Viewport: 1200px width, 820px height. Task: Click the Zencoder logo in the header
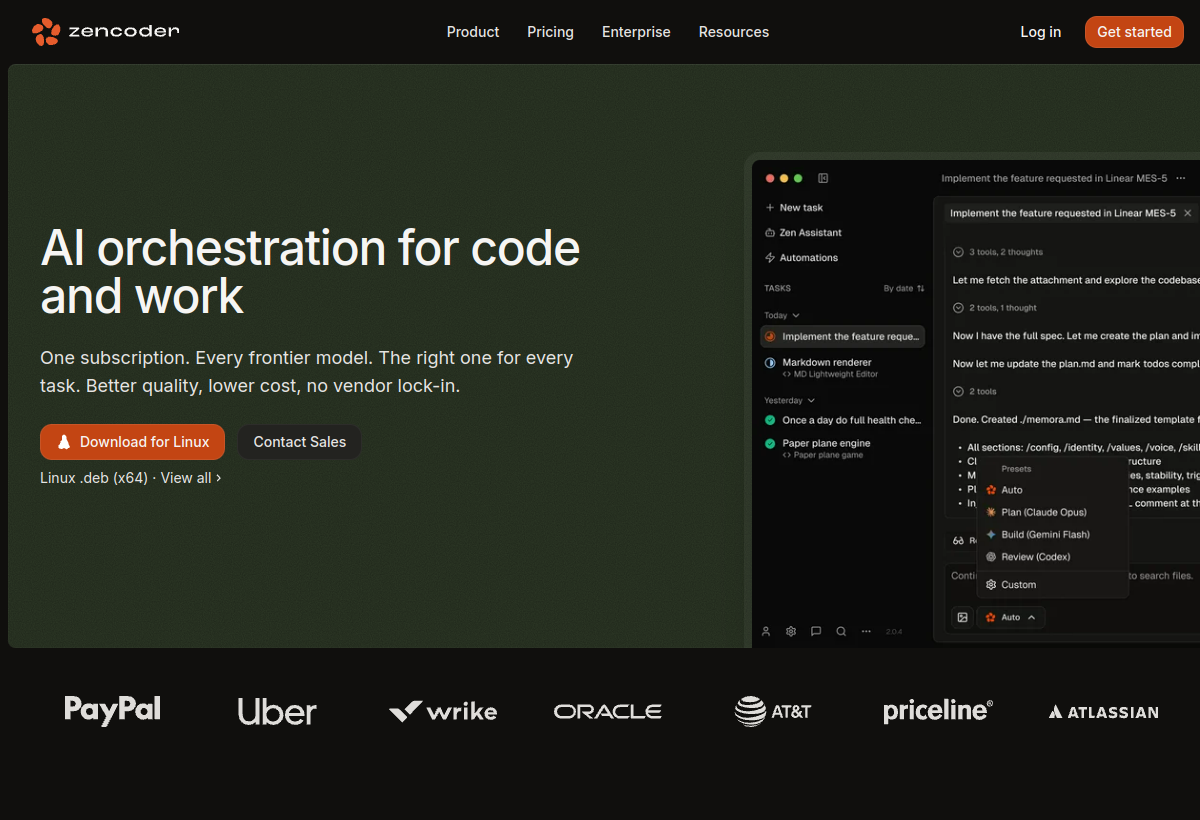(105, 32)
